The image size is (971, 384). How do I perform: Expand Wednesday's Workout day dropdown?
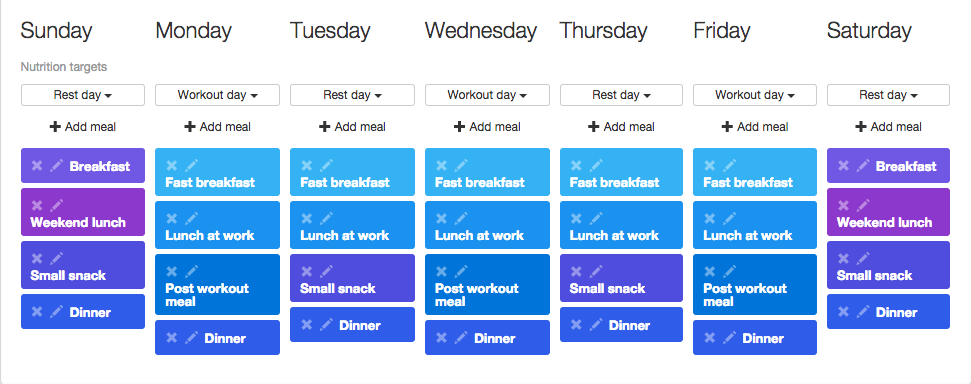click(x=487, y=95)
